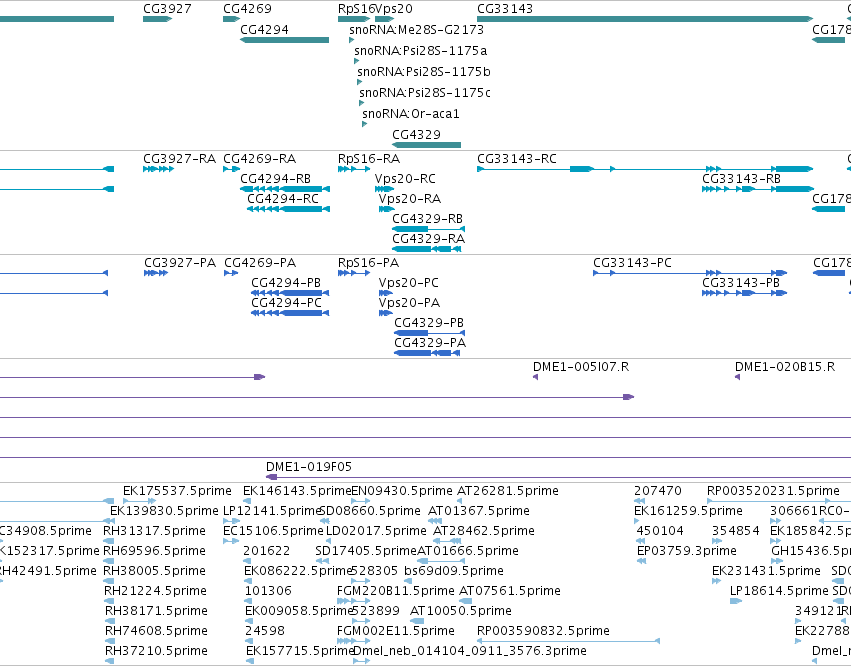Open EST AT26281.5prime
Image resolution: width=851 pixels, height=666 pixels.
(508, 491)
